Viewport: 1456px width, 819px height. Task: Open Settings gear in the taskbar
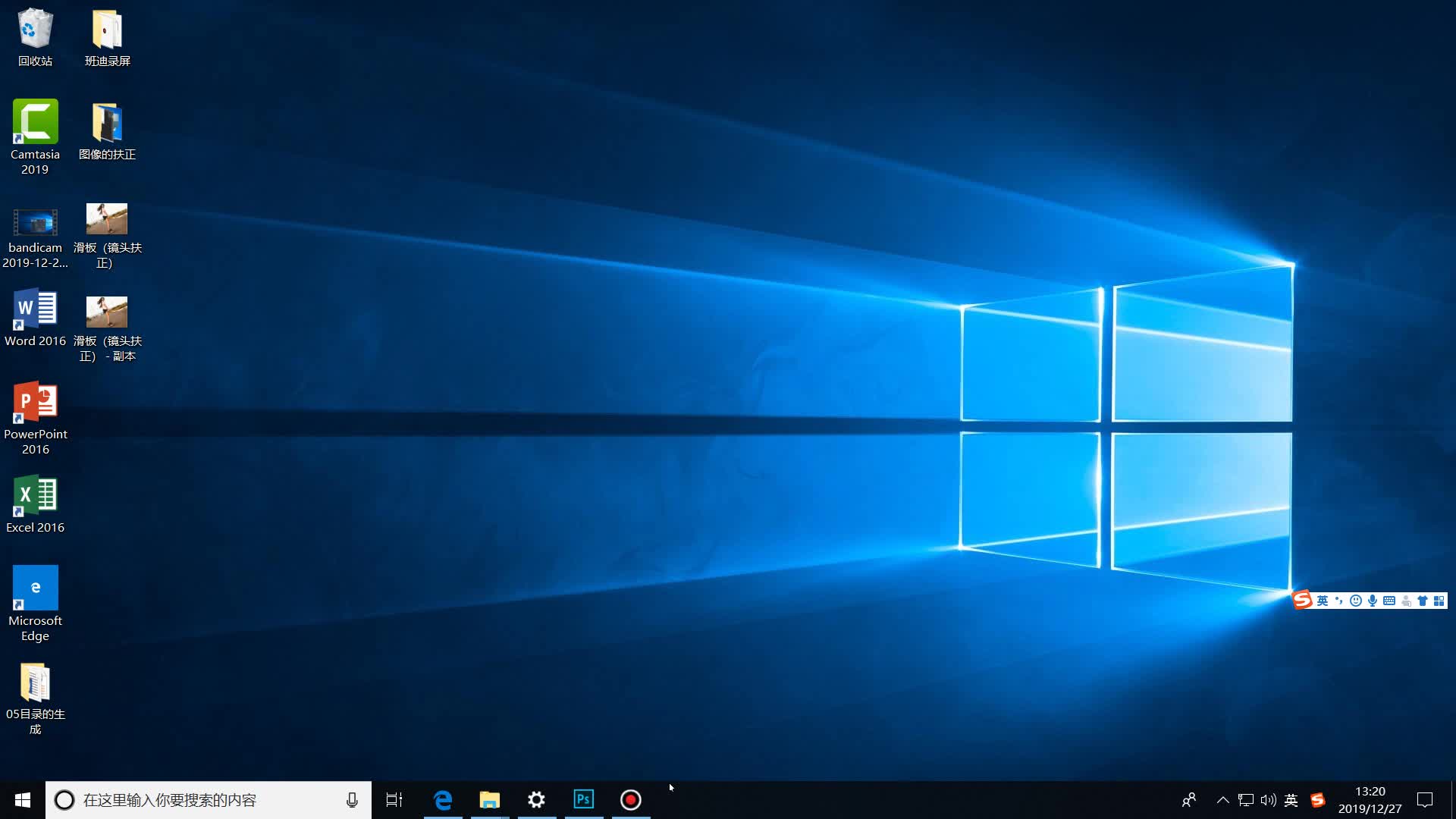coord(537,800)
